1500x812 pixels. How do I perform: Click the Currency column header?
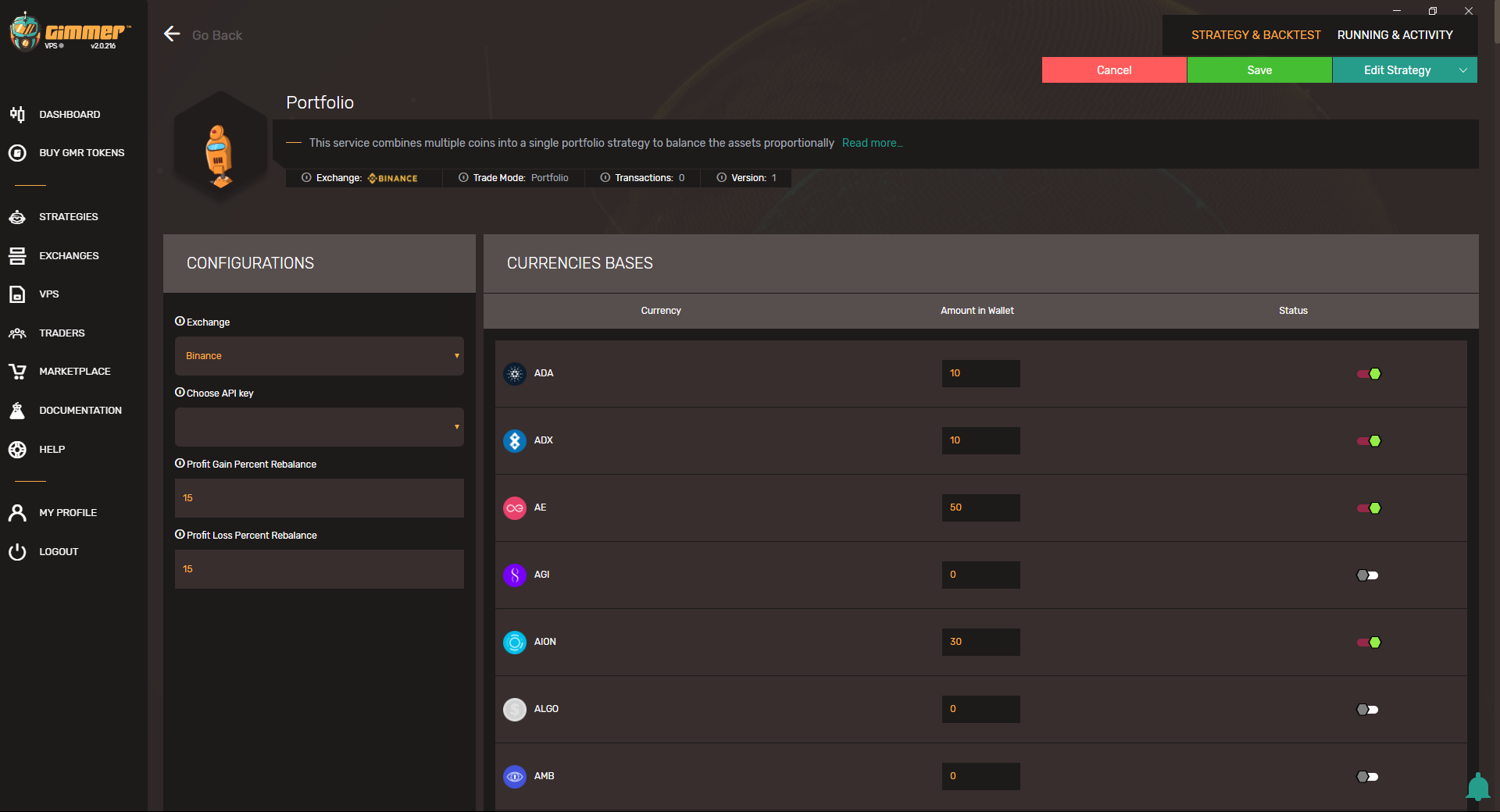point(661,311)
